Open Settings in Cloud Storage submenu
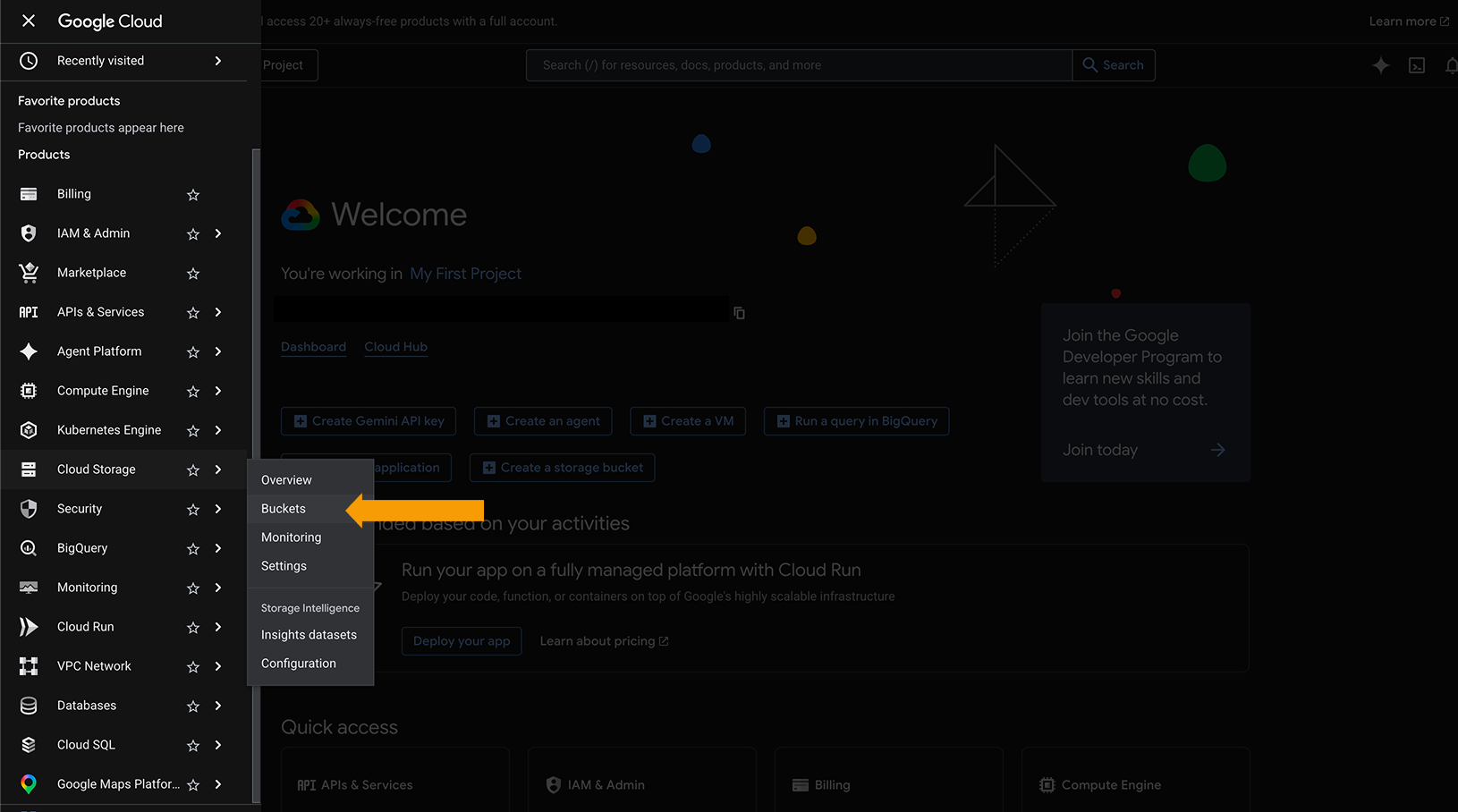1458x812 pixels. tap(310, 566)
